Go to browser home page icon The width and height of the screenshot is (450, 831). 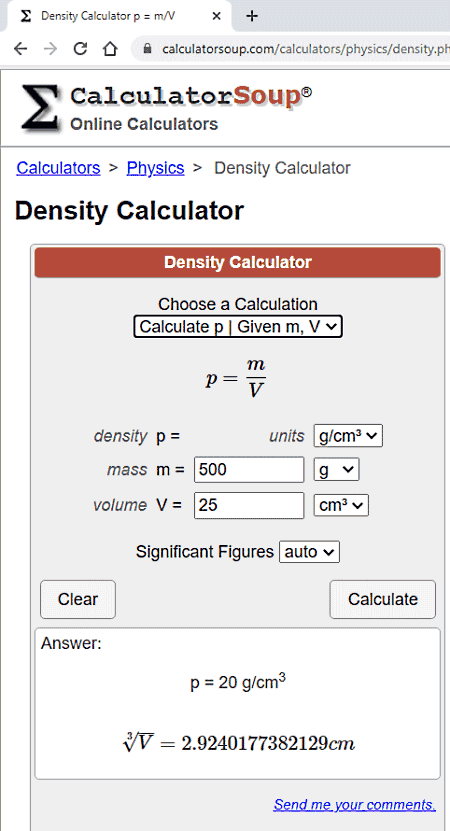110,49
